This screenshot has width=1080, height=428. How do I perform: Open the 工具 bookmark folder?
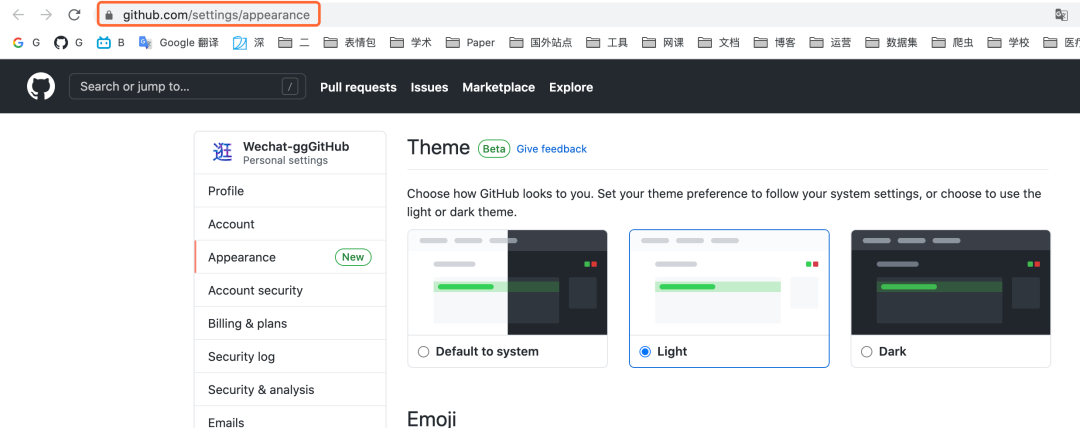coord(608,43)
